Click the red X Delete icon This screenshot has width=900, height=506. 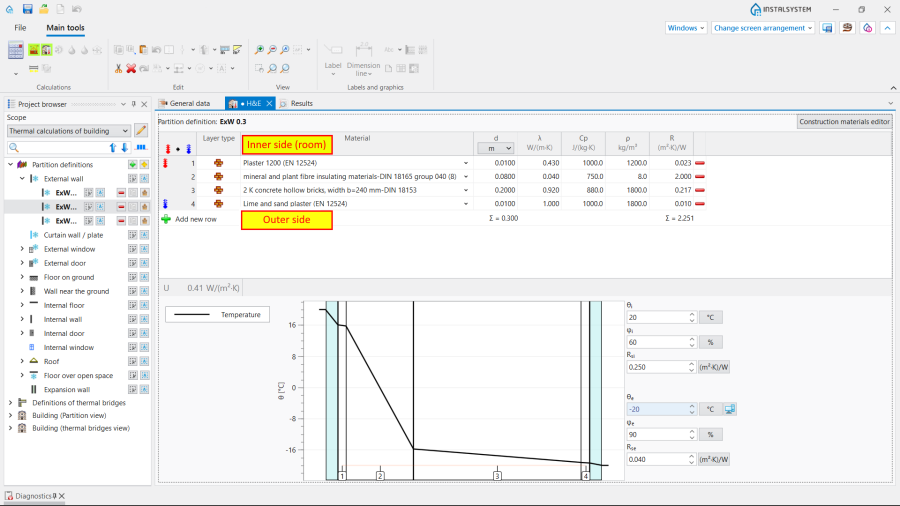(x=131, y=68)
